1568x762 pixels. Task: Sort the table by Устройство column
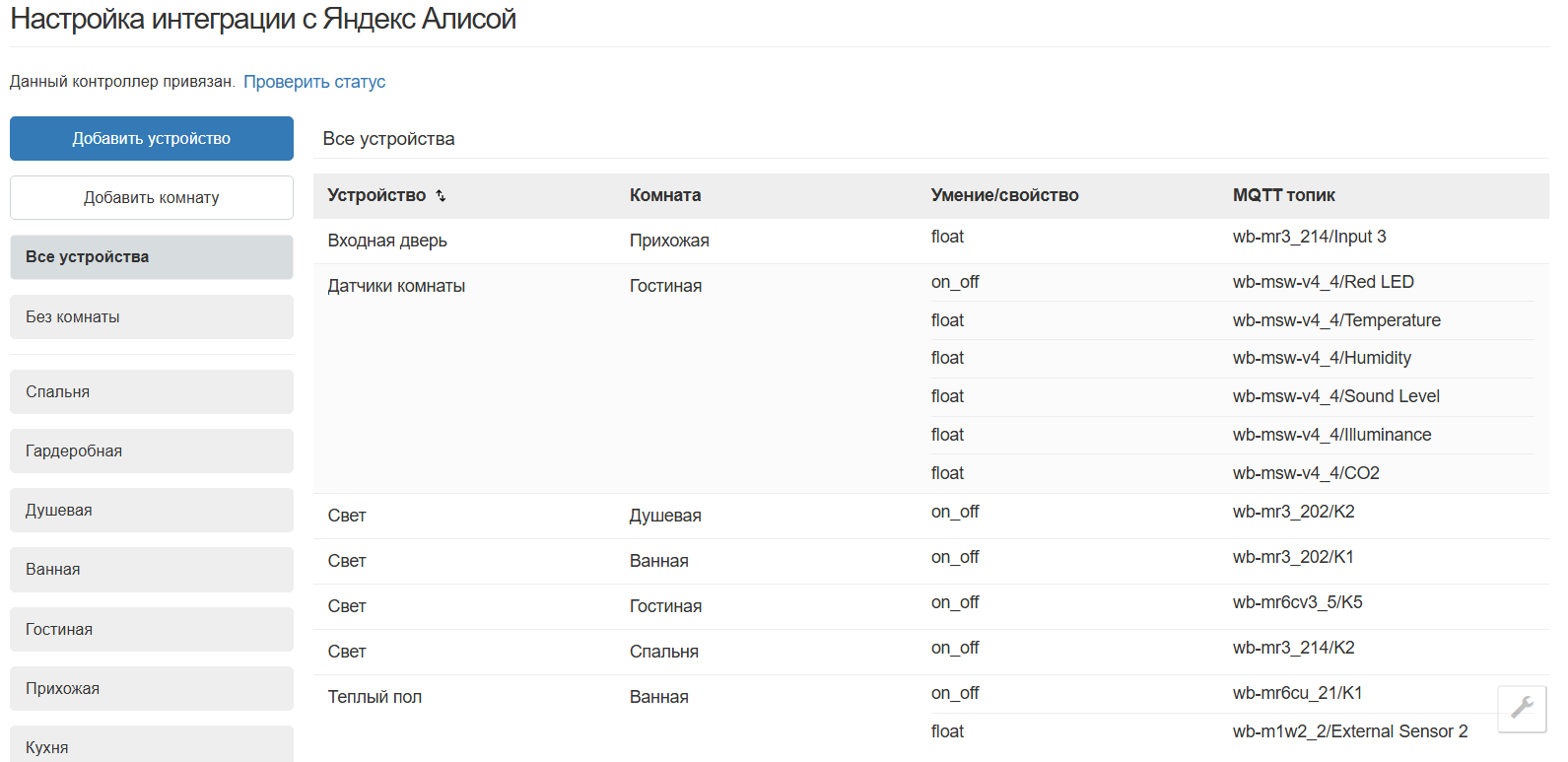tap(441, 196)
